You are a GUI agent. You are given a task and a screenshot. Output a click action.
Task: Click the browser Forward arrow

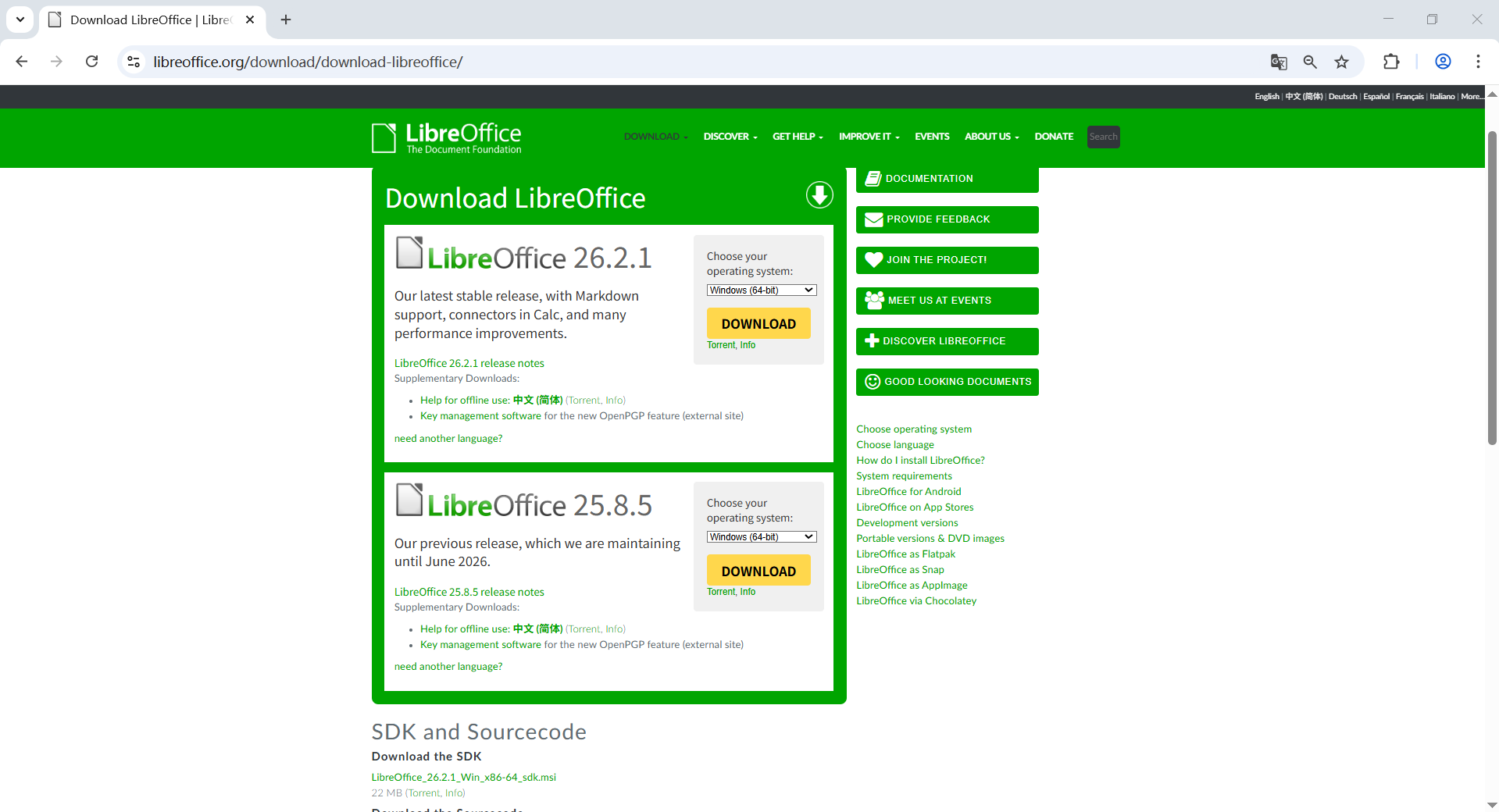(x=56, y=62)
